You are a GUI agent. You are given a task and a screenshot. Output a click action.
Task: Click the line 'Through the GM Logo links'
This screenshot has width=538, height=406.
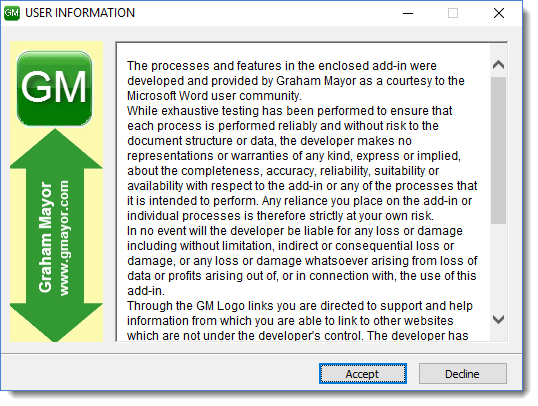point(300,306)
